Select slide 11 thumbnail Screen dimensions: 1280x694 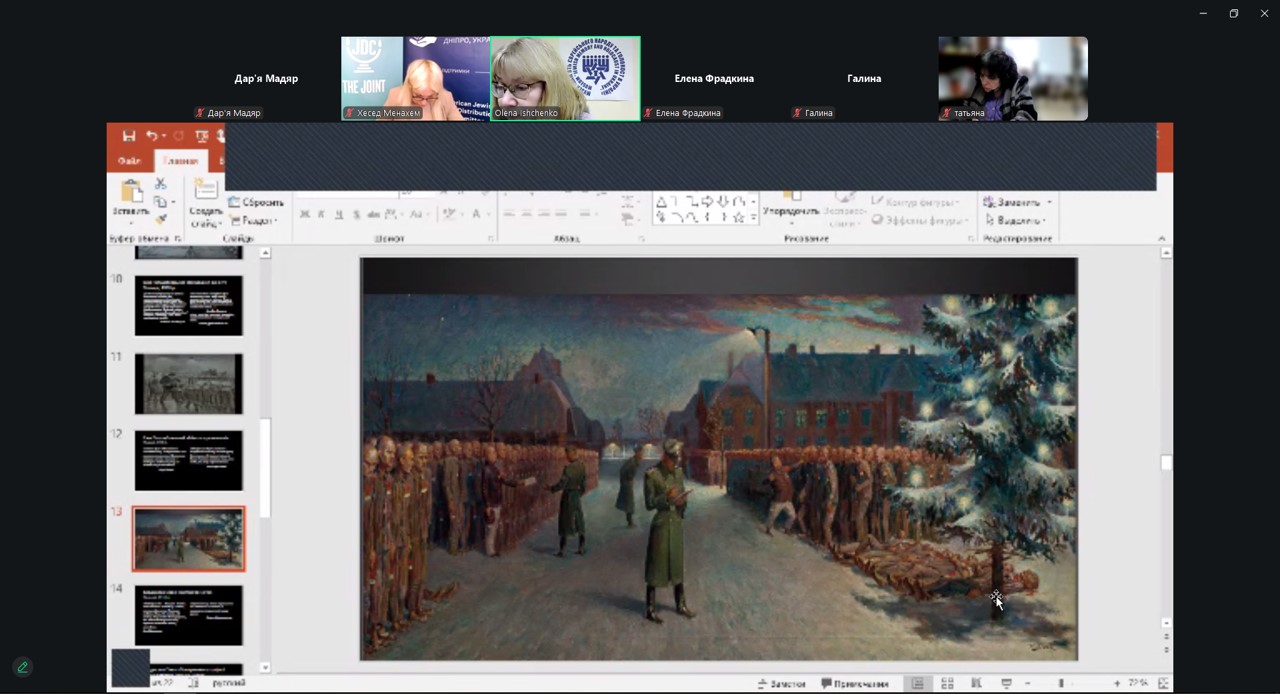[x=188, y=384]
